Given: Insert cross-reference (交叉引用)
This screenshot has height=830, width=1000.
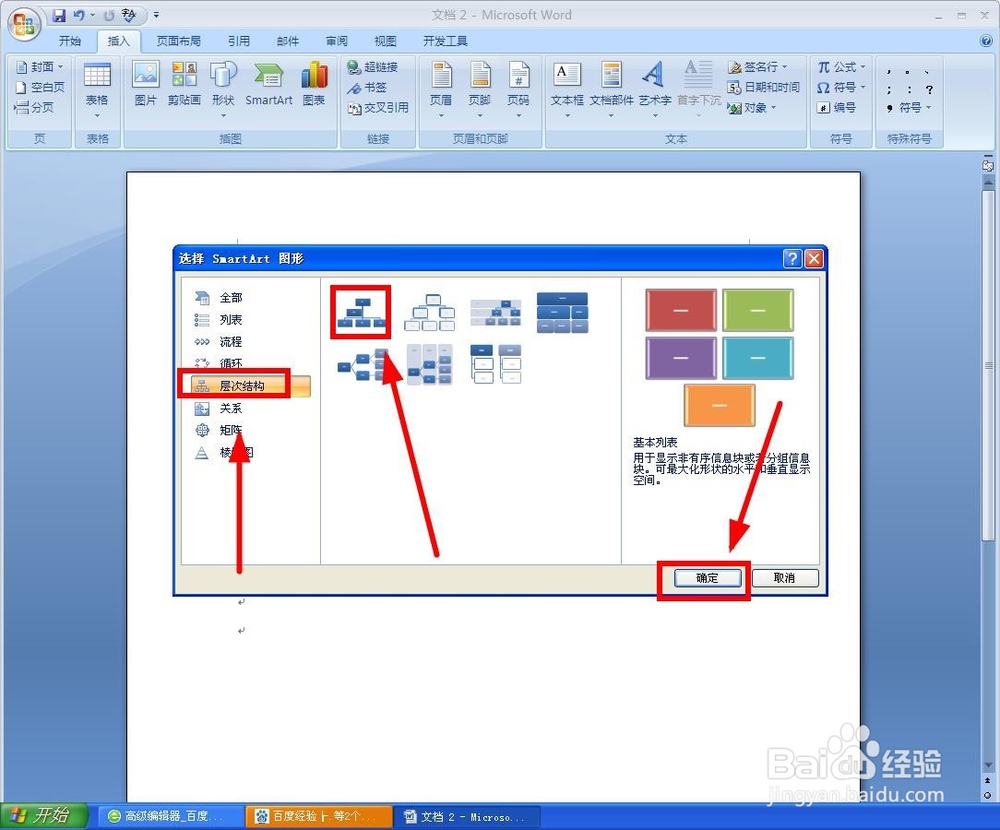Looking at the screenshot, I should (378, 108).
